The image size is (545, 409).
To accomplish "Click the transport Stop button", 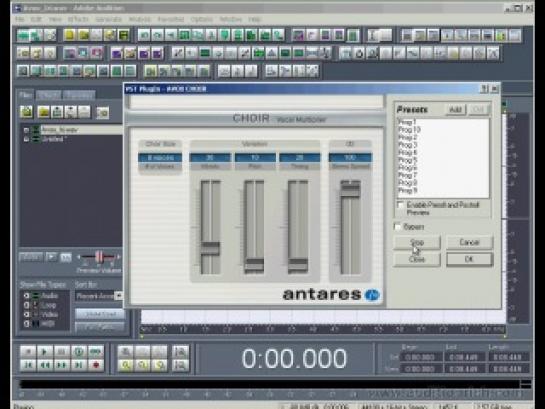I will pos(28,352).
